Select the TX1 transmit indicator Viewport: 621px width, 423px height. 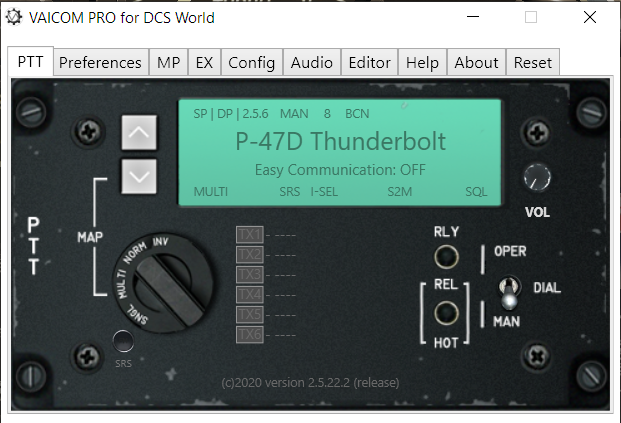(250, 234)
